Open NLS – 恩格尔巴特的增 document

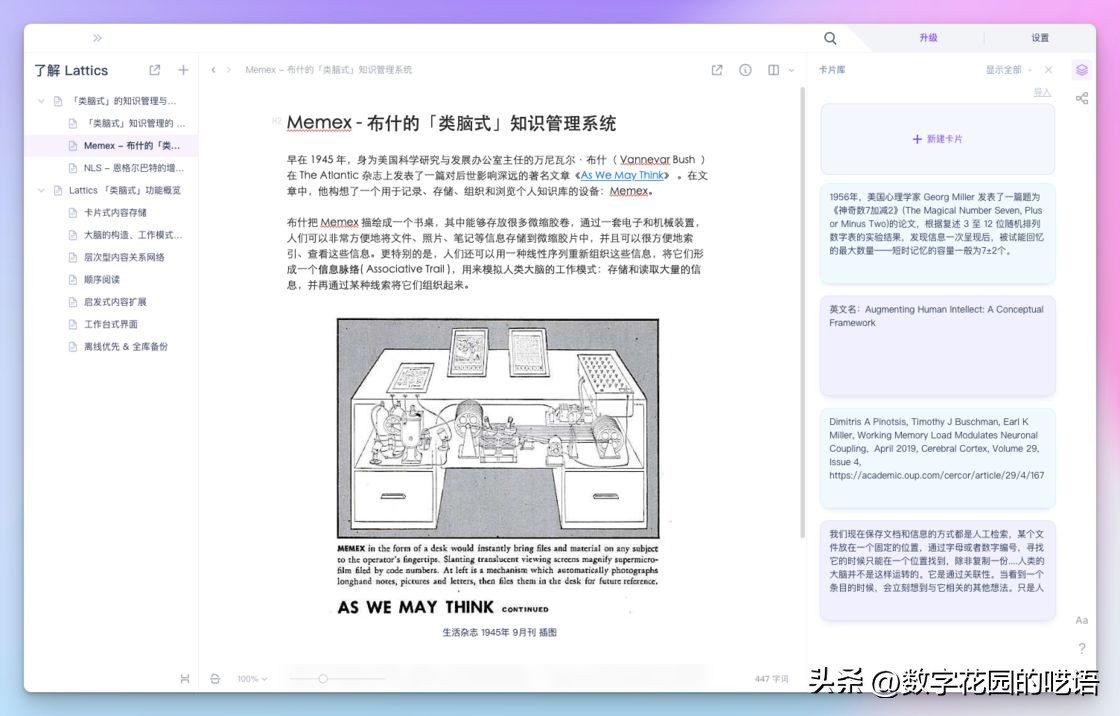click(x=134, y=168)
